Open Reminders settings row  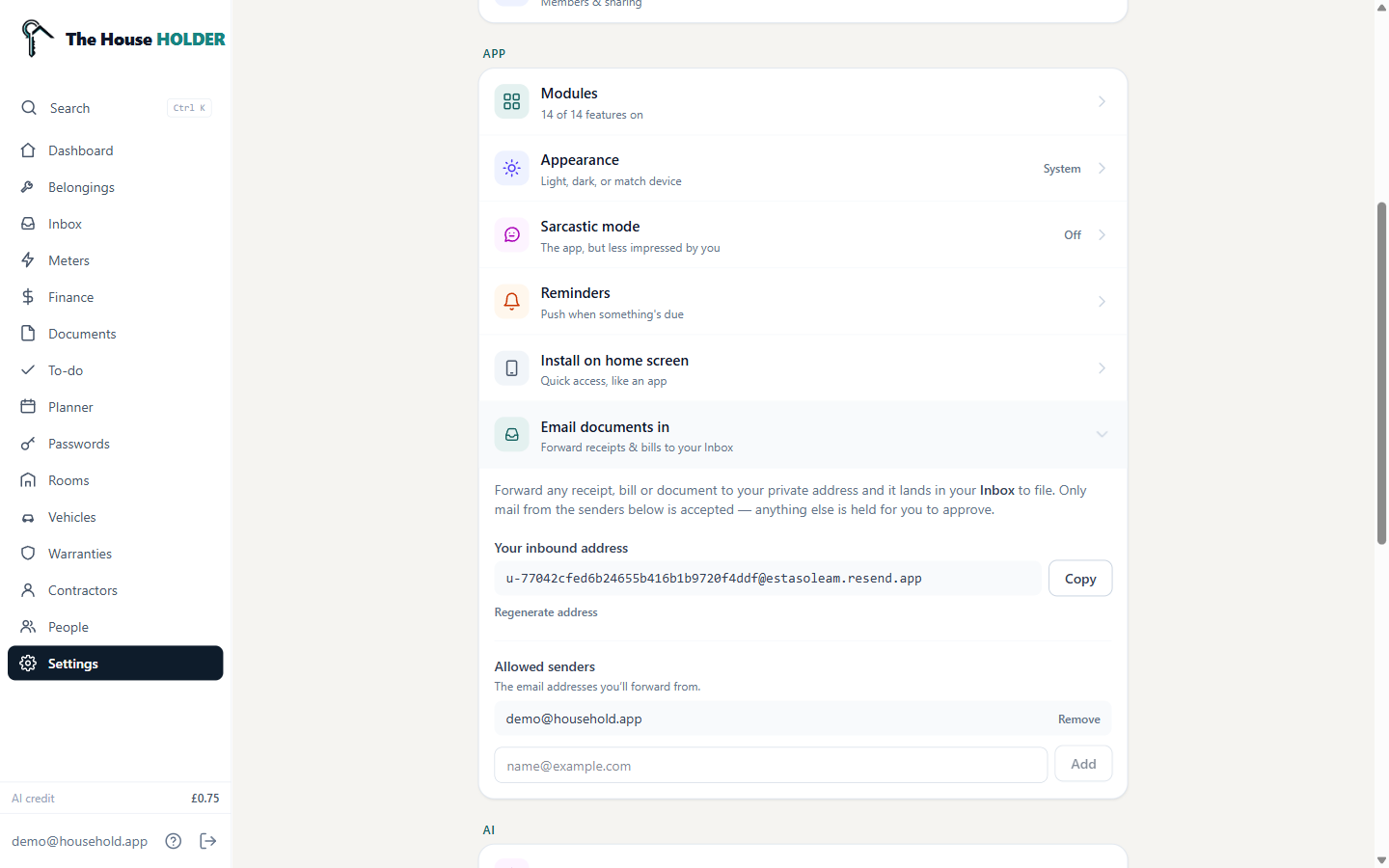point(803,301)
